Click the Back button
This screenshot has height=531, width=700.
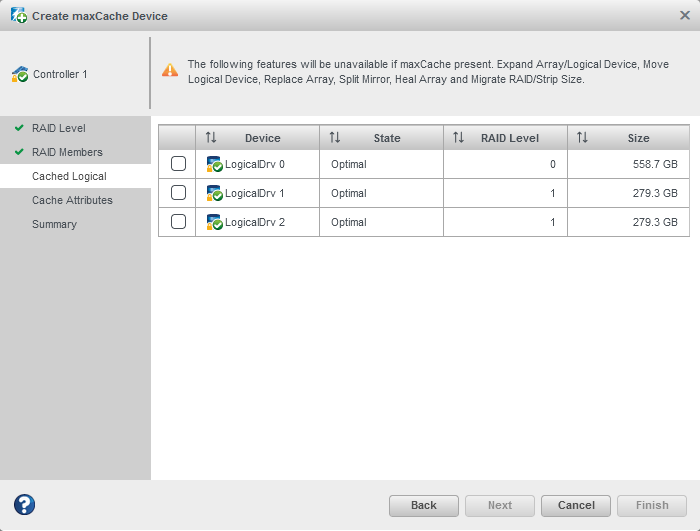coord(424,506)
